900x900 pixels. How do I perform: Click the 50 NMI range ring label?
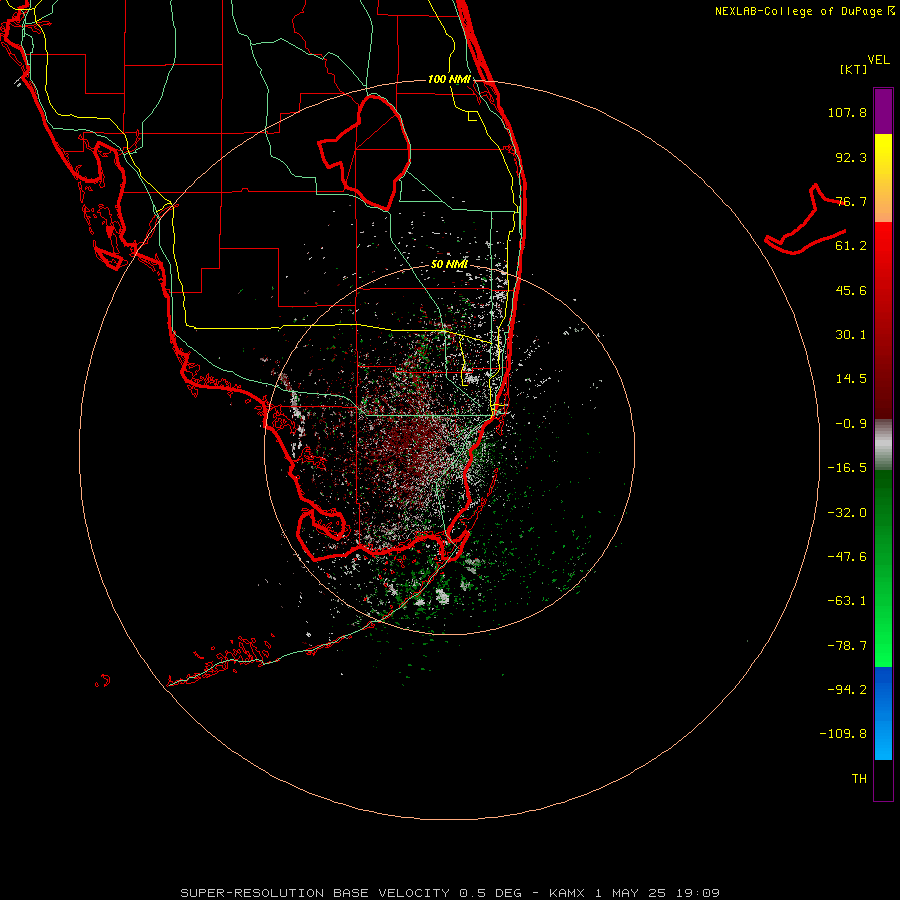(x=449, y=264)
